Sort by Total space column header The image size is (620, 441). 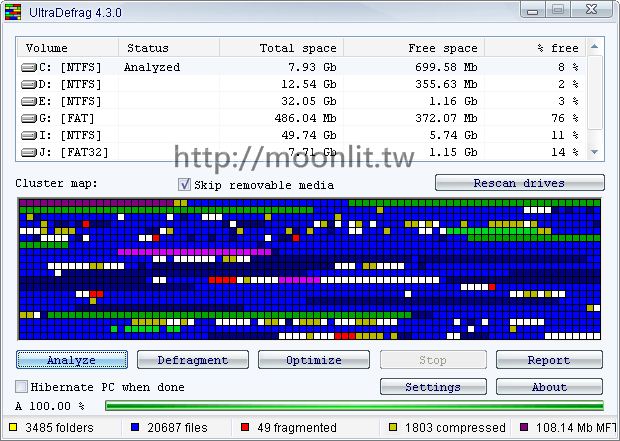281,48
